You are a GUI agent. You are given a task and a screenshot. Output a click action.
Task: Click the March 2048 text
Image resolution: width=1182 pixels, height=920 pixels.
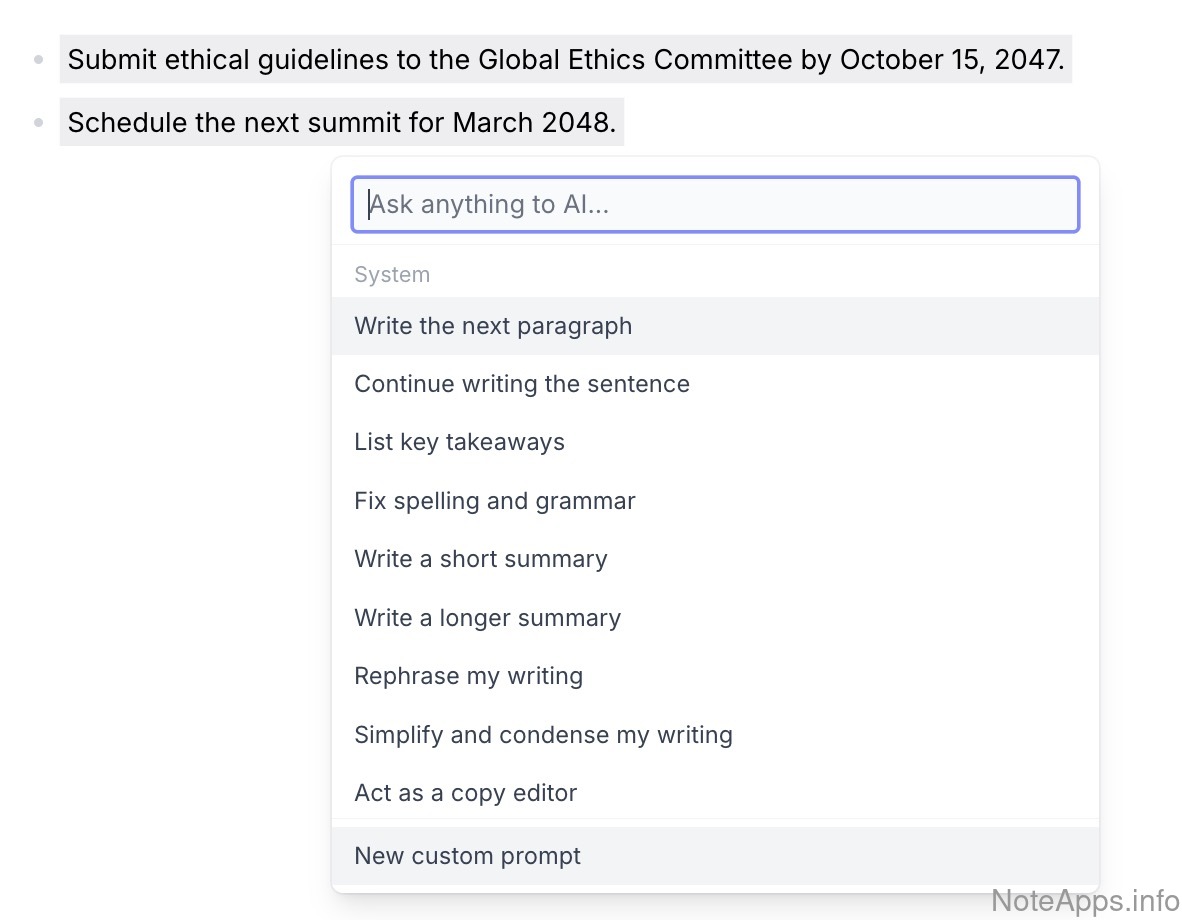tap(531, 123)
